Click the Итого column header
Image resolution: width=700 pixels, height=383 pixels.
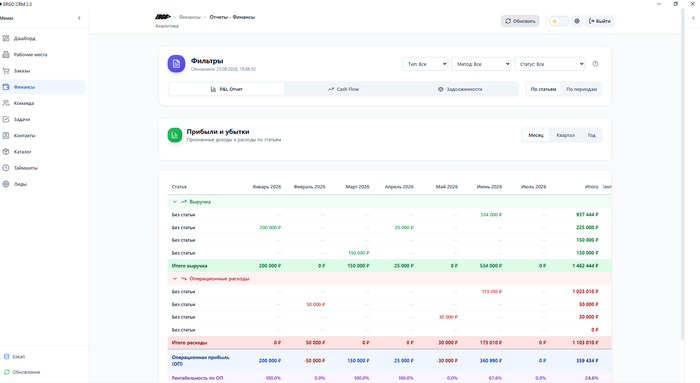point(592,187)
